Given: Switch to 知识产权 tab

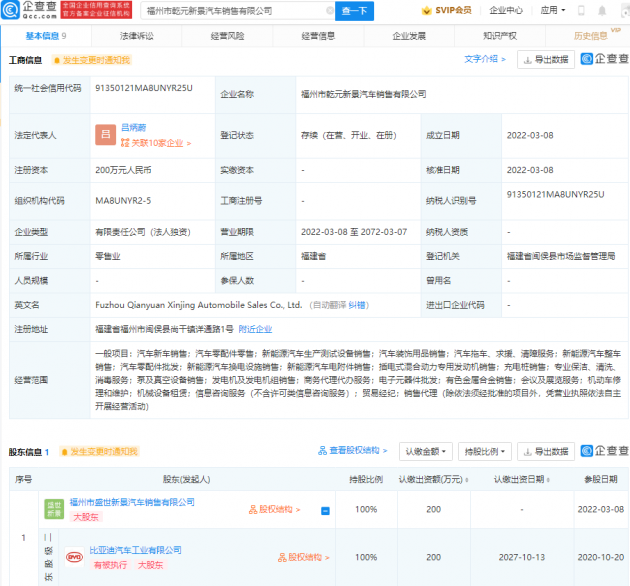Looking at the screenshot, I should pyautogui.click(x=500, y=36).
